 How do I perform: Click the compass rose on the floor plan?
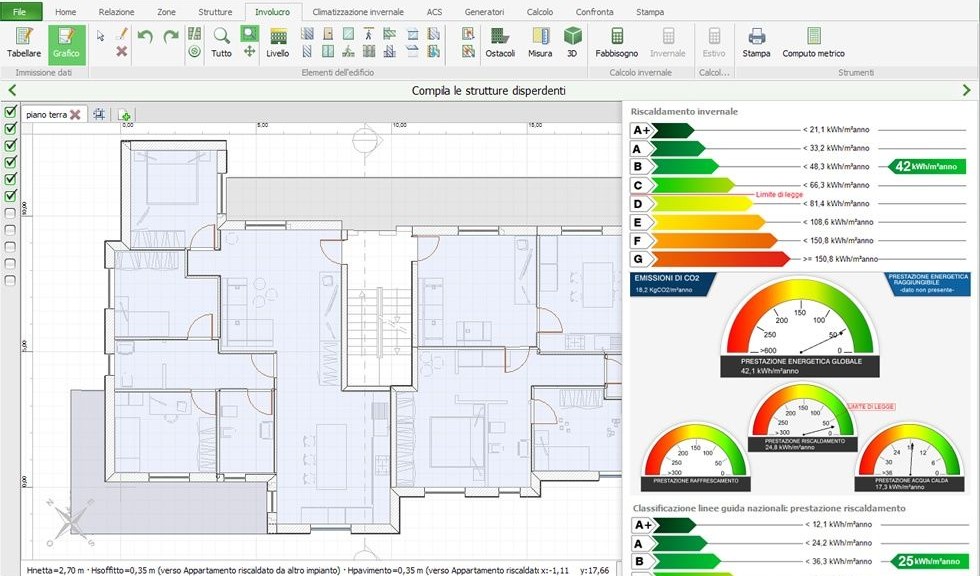(70, 521)
